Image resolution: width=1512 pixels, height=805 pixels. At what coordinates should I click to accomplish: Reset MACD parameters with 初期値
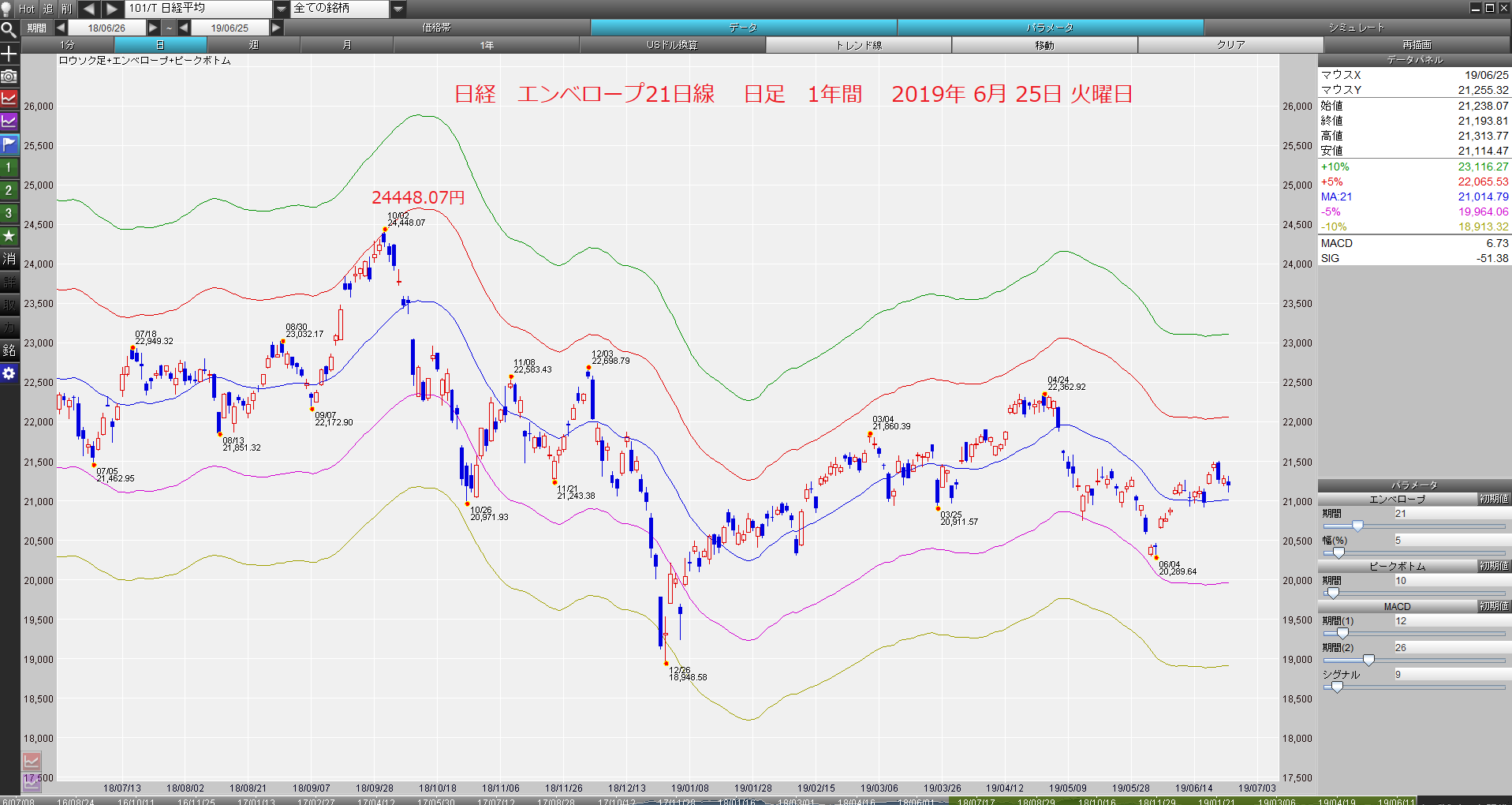[1494, 606]
